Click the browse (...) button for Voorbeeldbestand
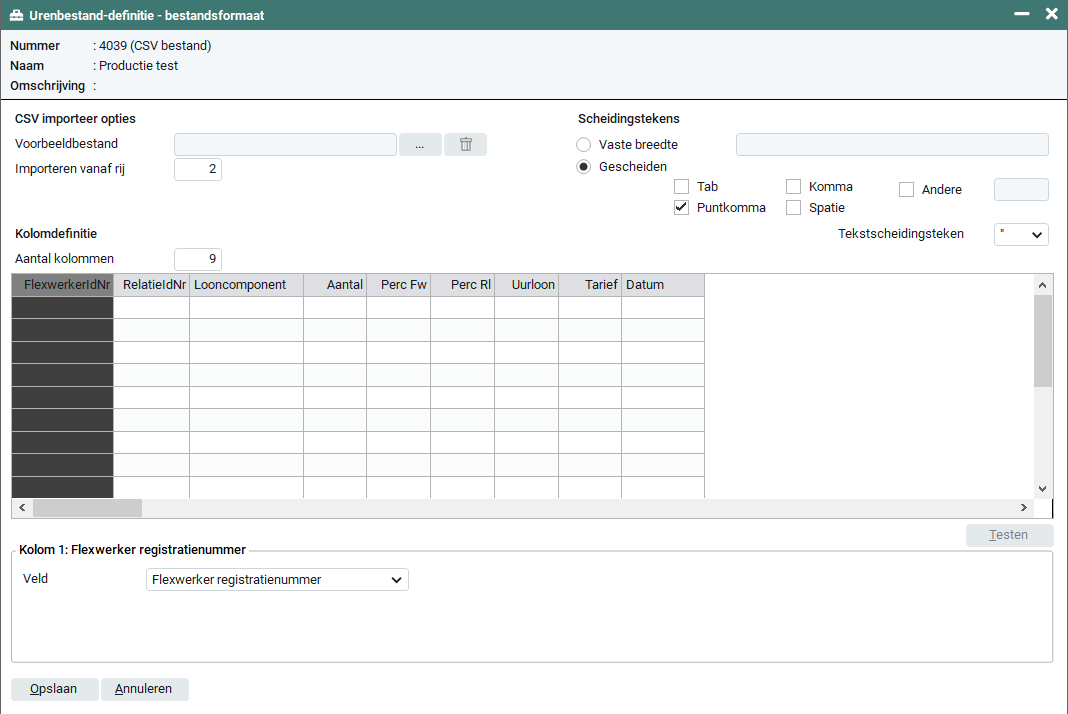Screen dimensions: 1068x714 pos(420,144)
